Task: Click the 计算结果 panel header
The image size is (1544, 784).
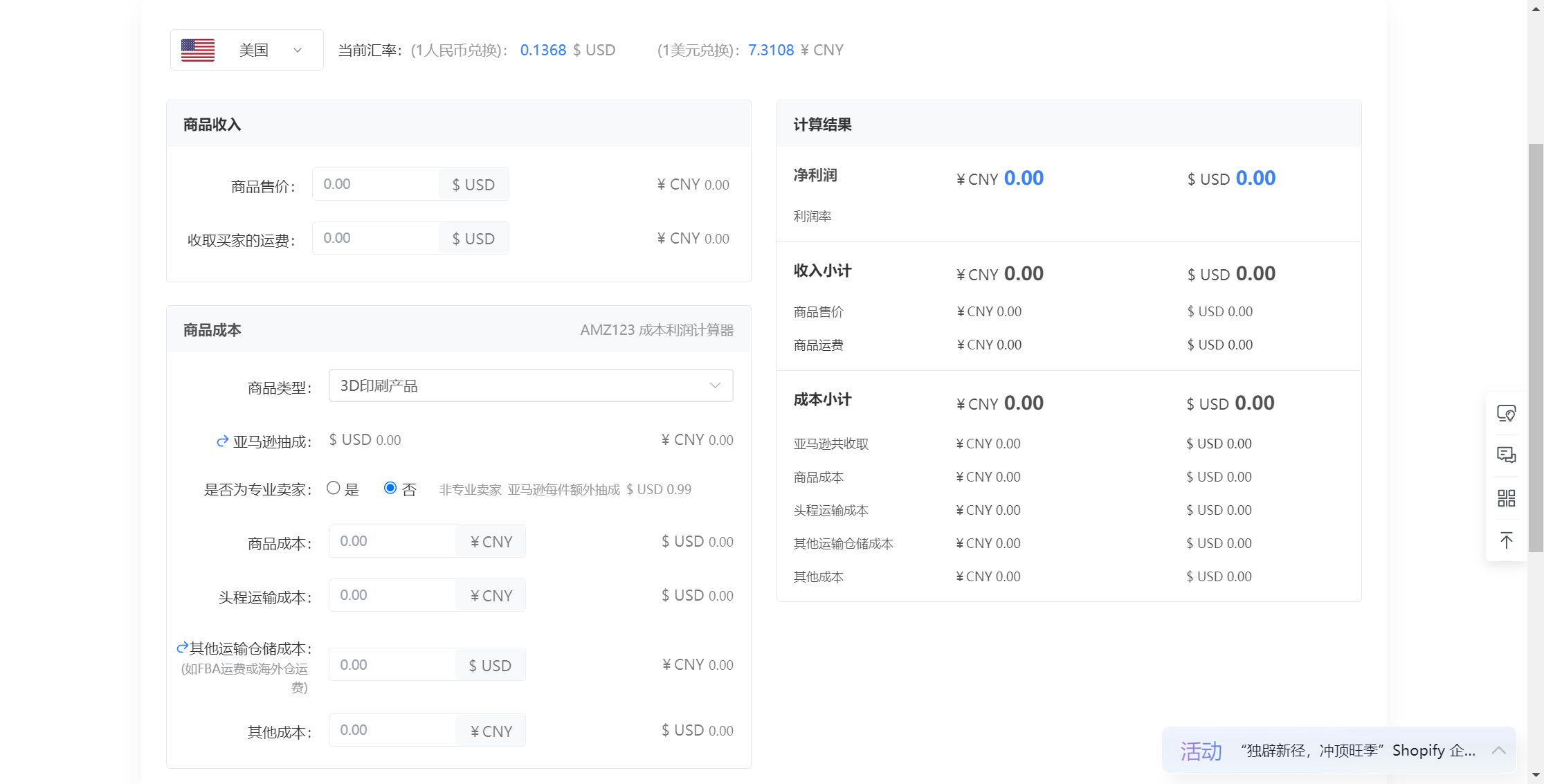Action: click(1069, 124)
